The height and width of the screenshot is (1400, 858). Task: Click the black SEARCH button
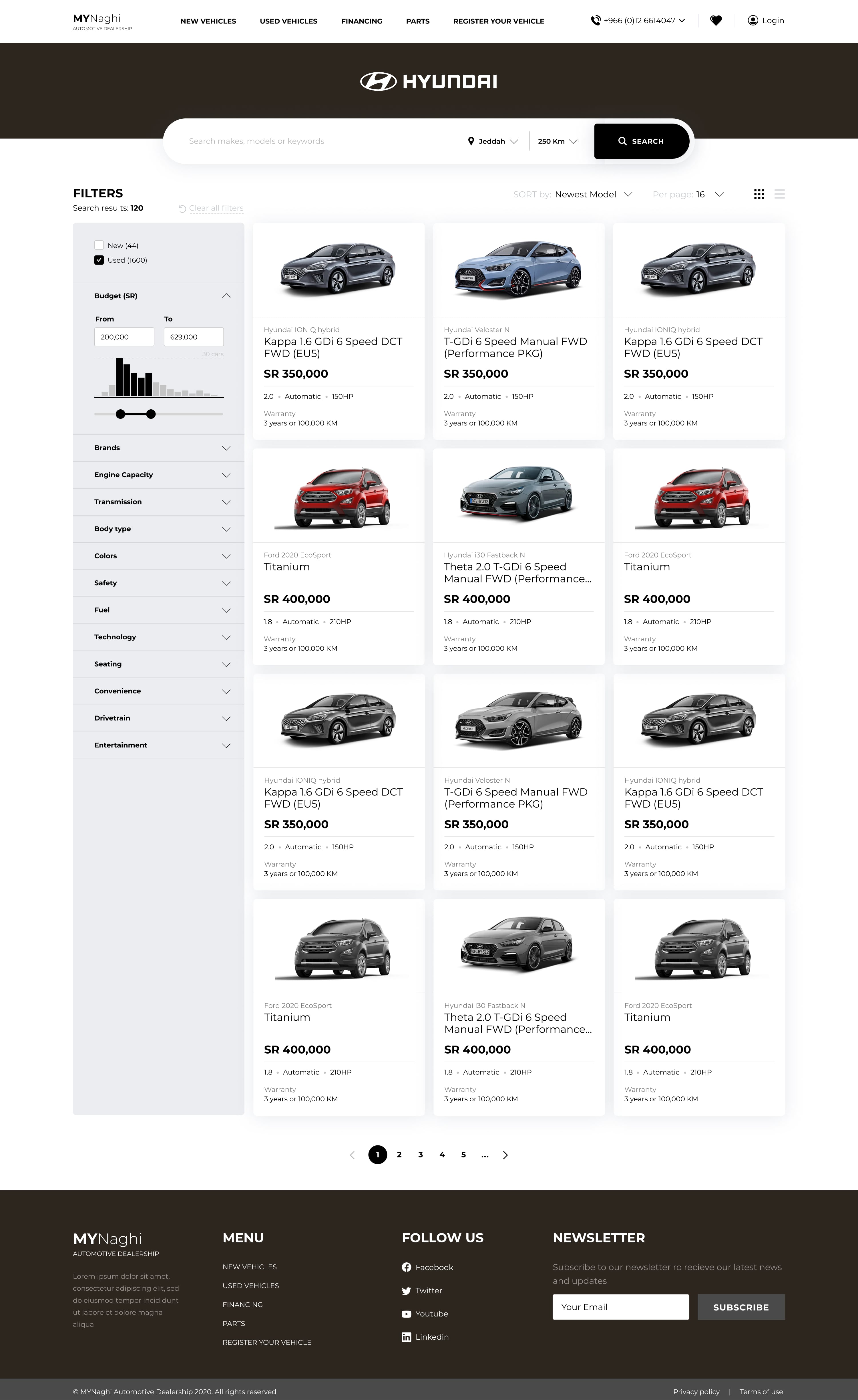click(642, 141)
